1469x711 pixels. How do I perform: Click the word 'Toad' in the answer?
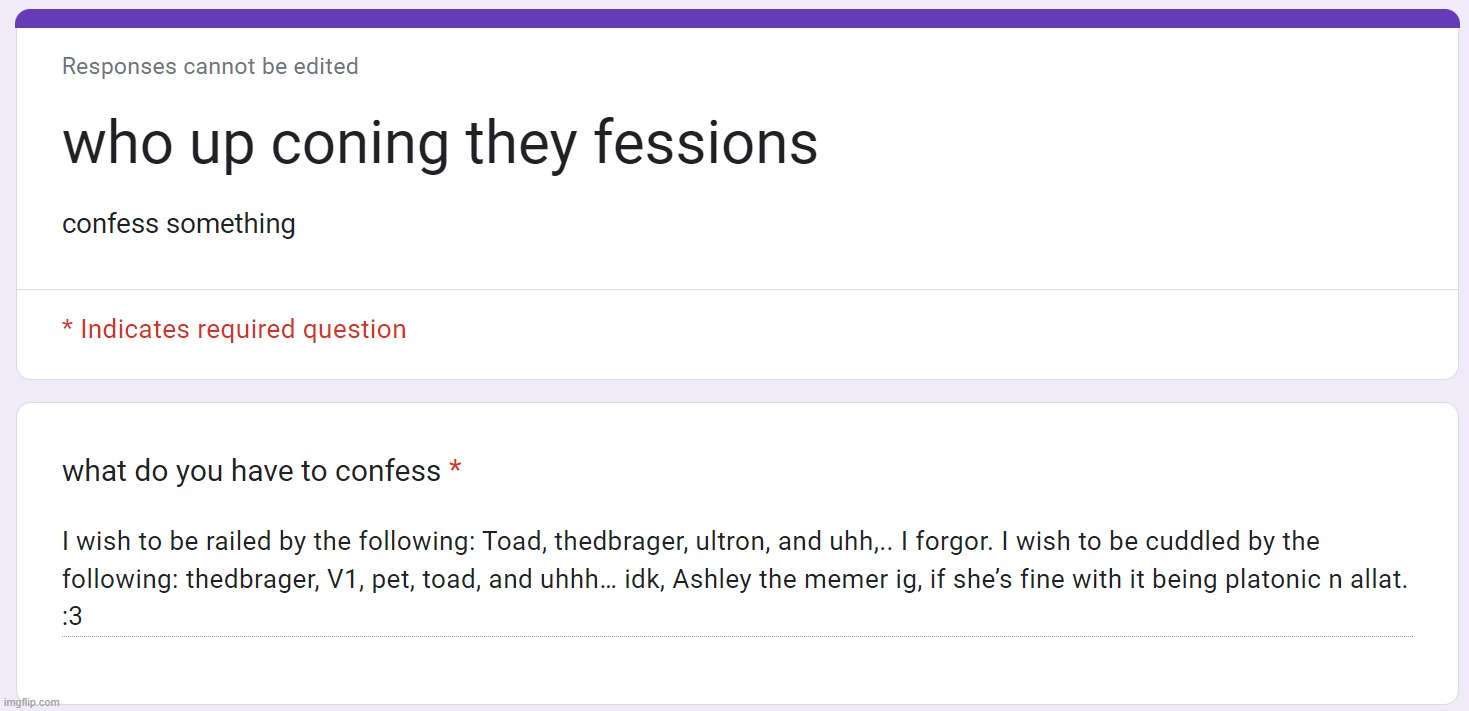point(512,542)
